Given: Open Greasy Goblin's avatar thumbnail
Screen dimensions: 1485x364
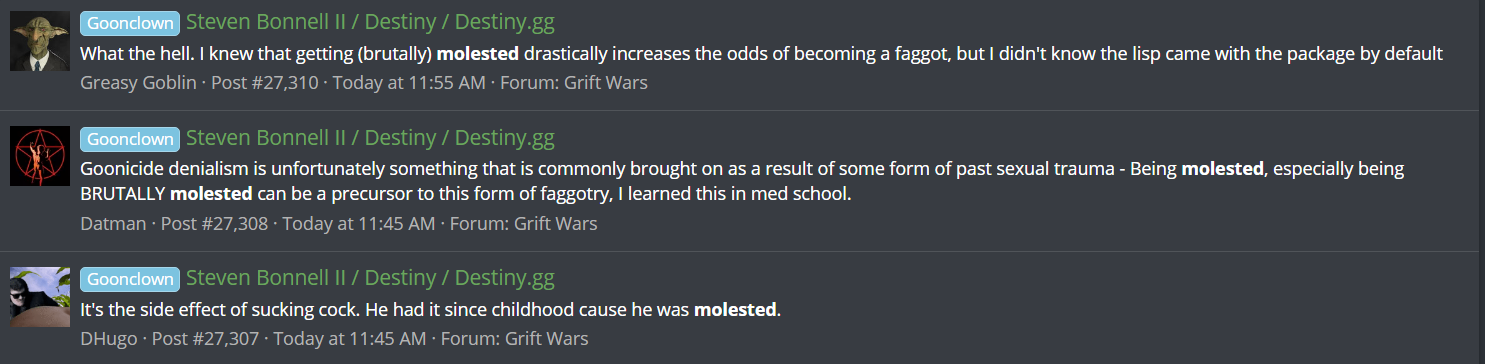Looking at the screenshot, I should (40, 41).
